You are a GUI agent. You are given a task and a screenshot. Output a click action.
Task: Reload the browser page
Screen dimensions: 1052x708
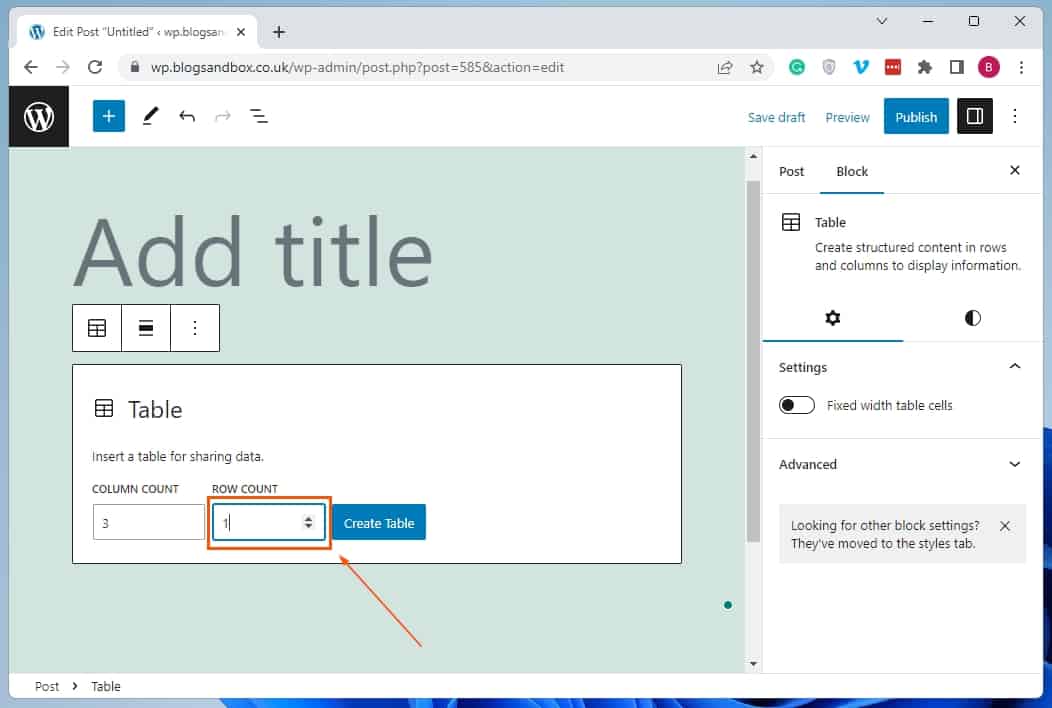[95, 67]
